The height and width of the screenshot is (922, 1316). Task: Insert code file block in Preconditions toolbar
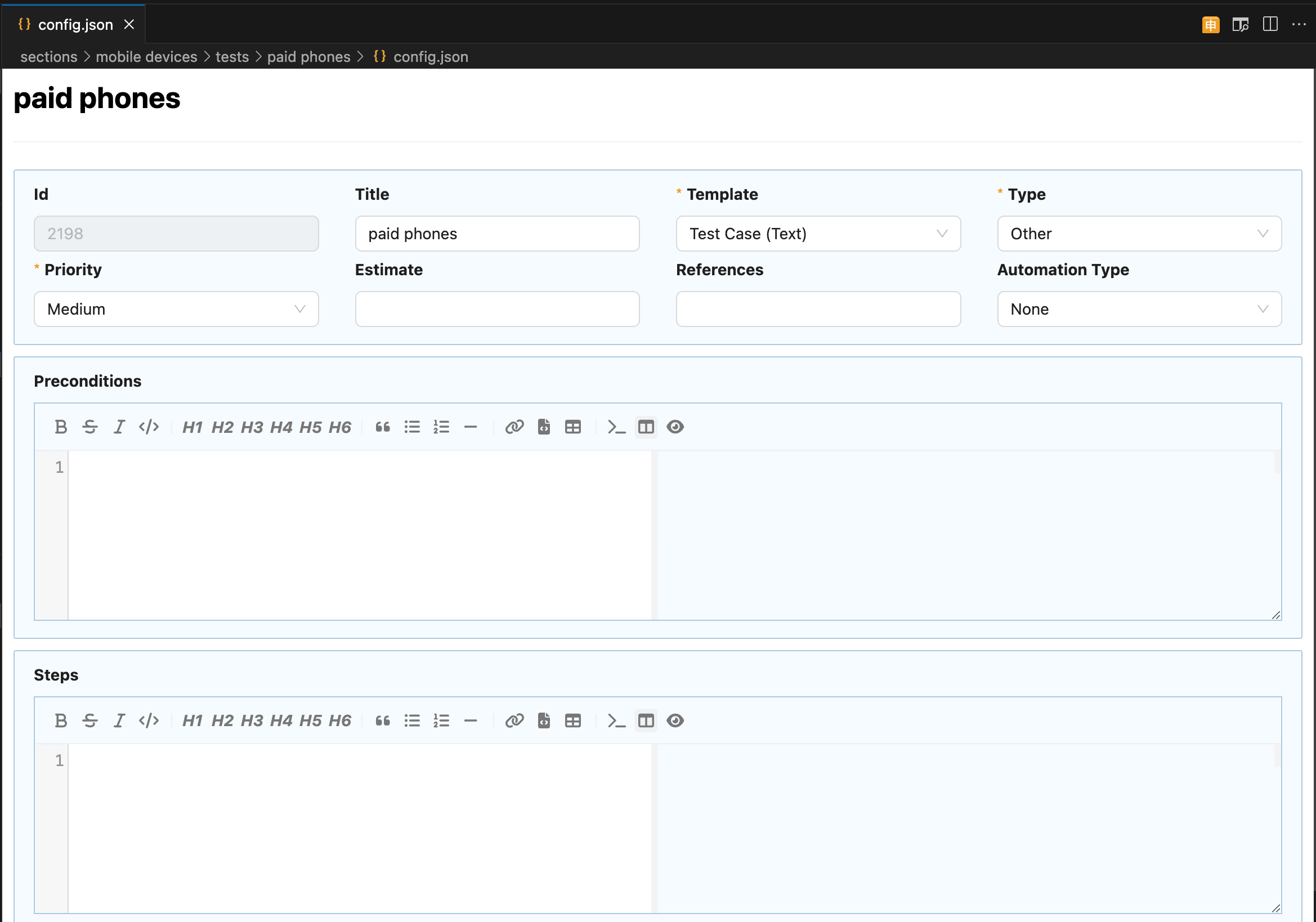click(544, 427)
